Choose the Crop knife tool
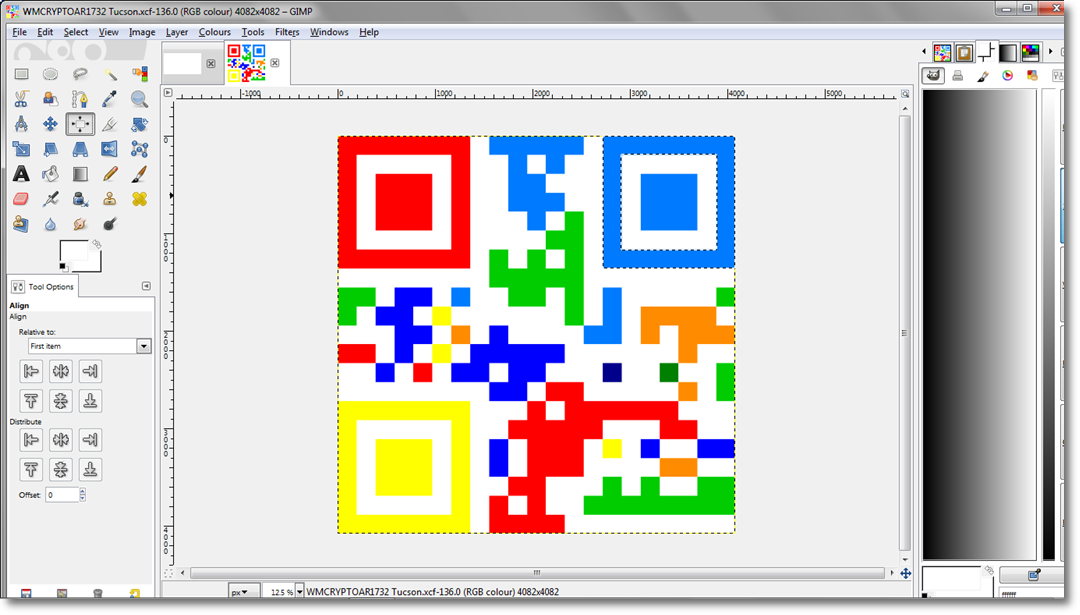Image resolution: width=1080 pixels, height=615 pixels. tap(110, 124)
